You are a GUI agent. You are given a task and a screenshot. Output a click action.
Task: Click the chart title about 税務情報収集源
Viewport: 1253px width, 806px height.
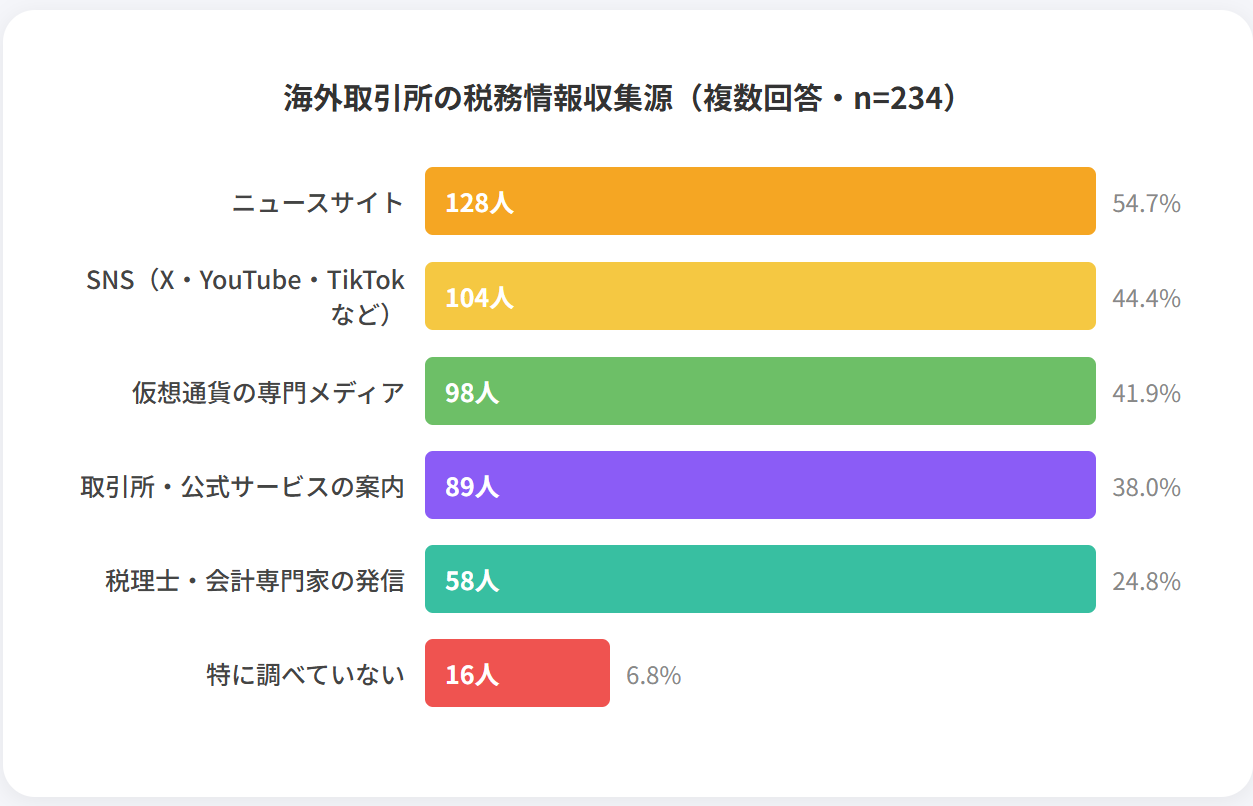point(626,100)
